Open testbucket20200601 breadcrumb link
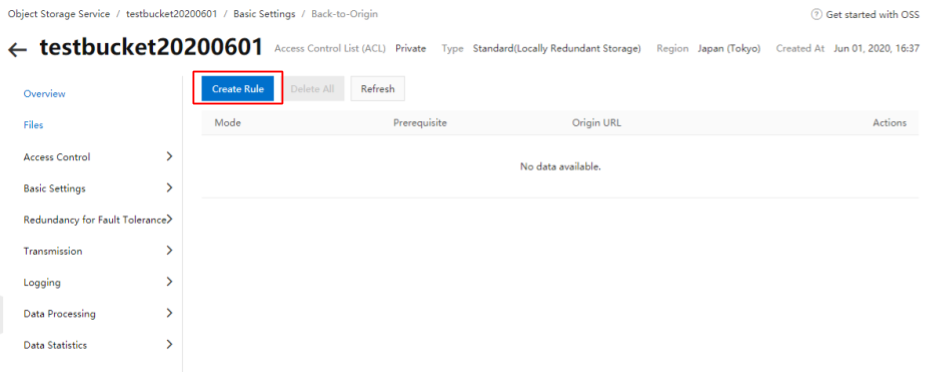This screenshot has width=935, height=381. tap(172, 14)
